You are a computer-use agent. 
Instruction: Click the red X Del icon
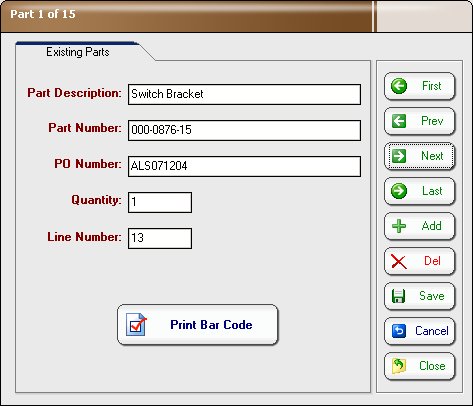399,261
